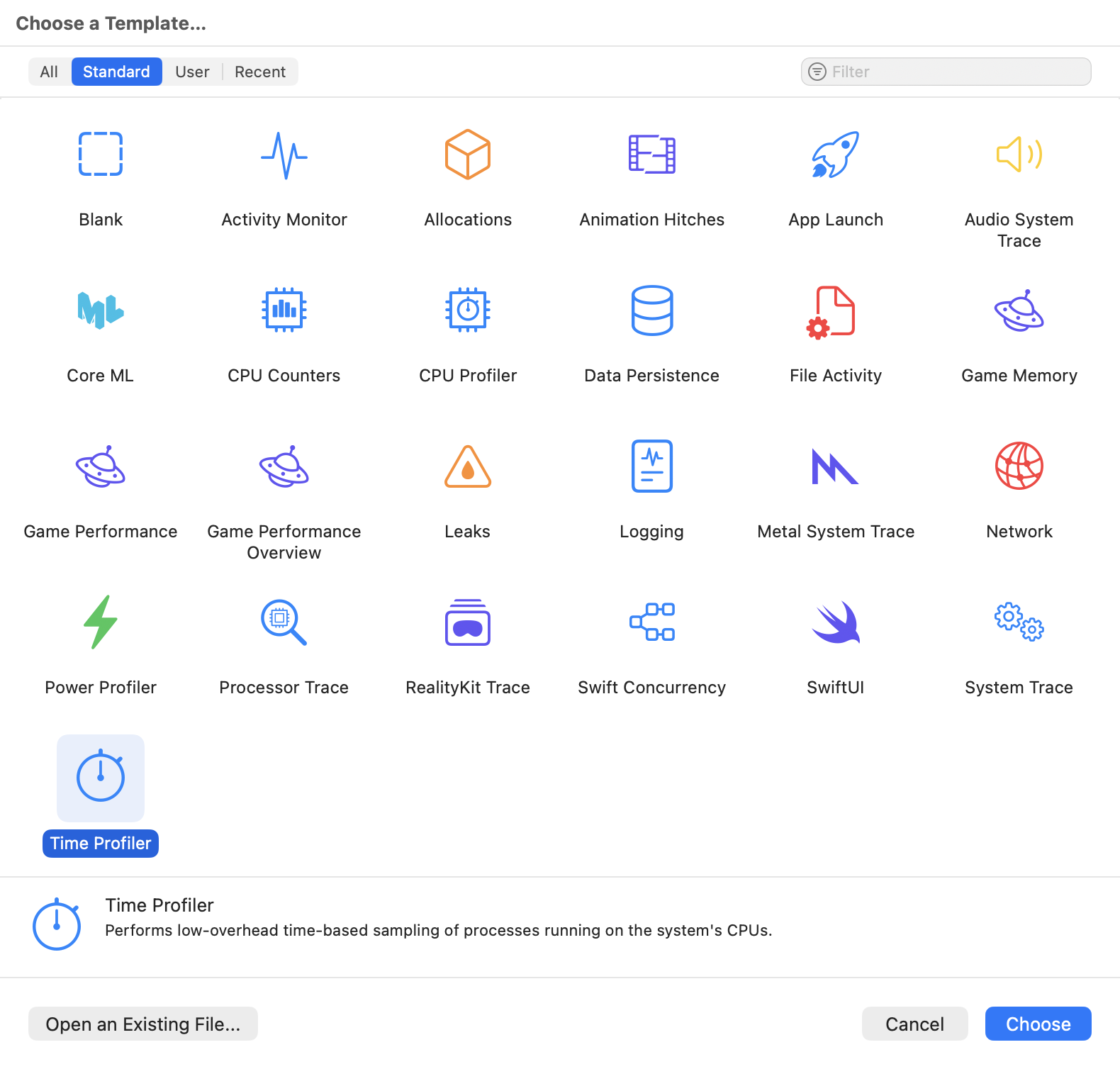Click the Choose button
1120x1069 pixels.
pos(1038,1024)
